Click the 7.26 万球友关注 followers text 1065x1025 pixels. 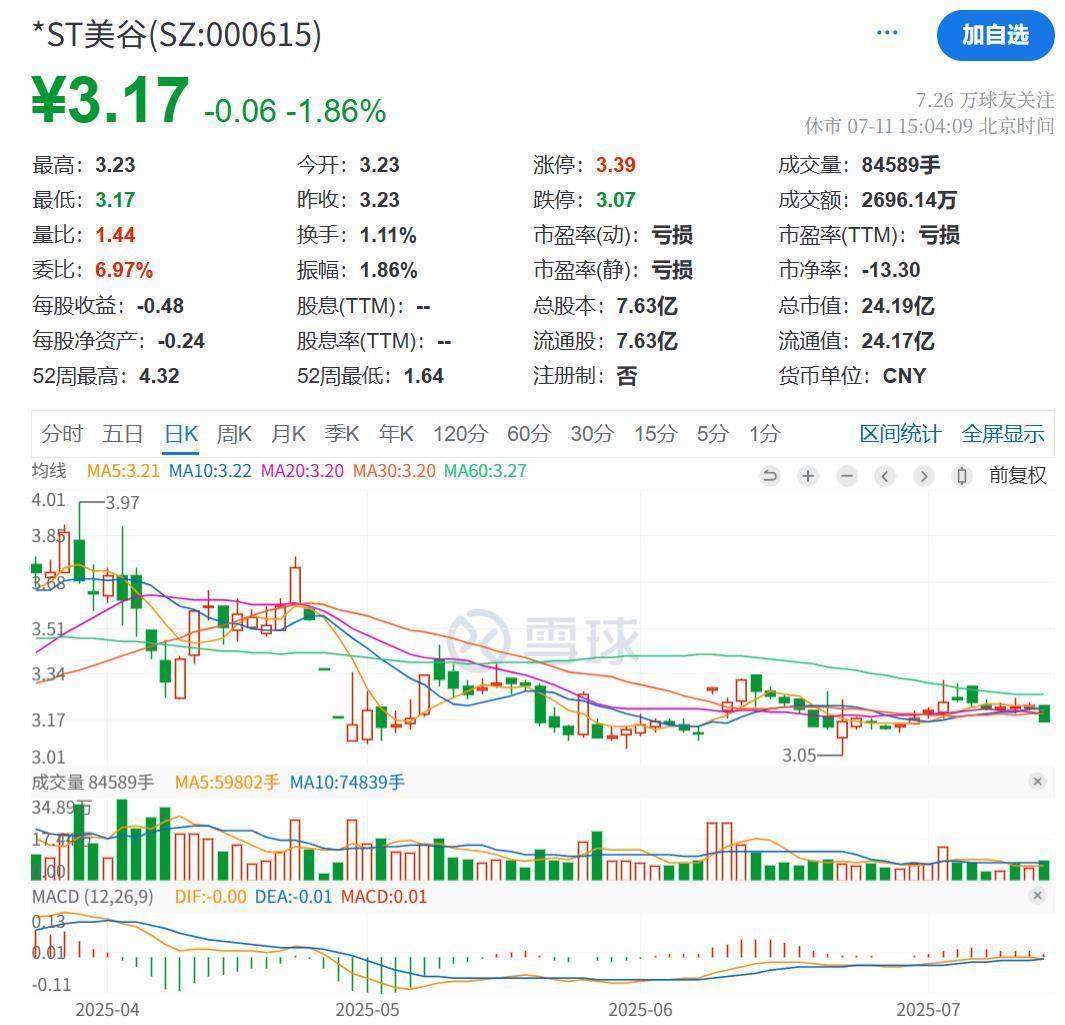(985, 100)
